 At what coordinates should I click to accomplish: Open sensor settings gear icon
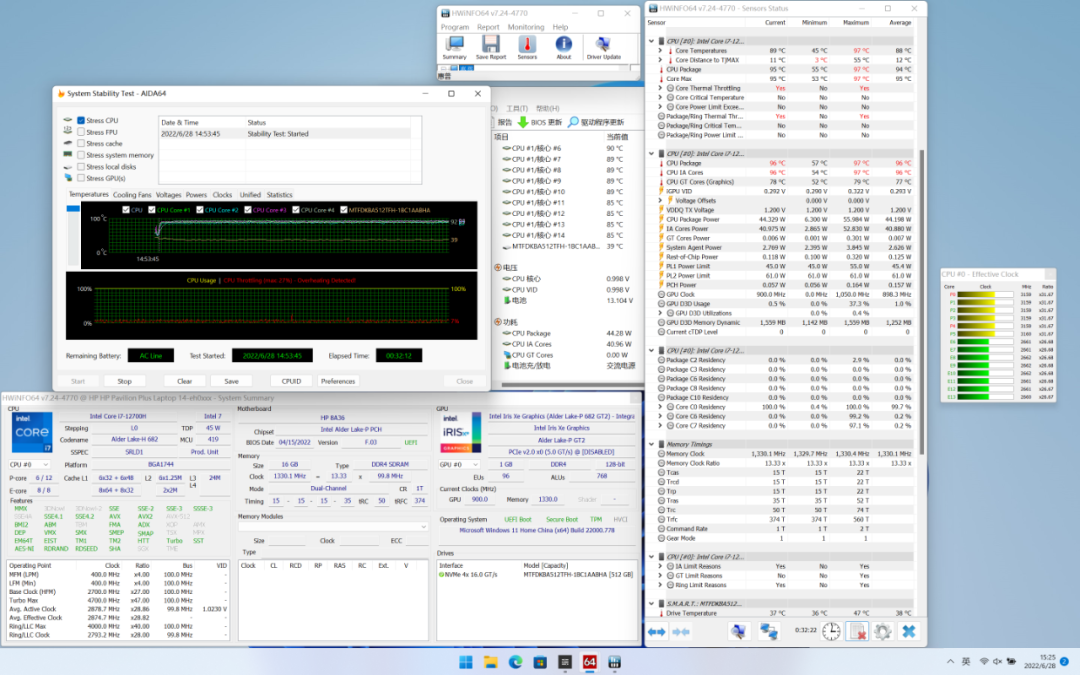(x=883, y=631)
